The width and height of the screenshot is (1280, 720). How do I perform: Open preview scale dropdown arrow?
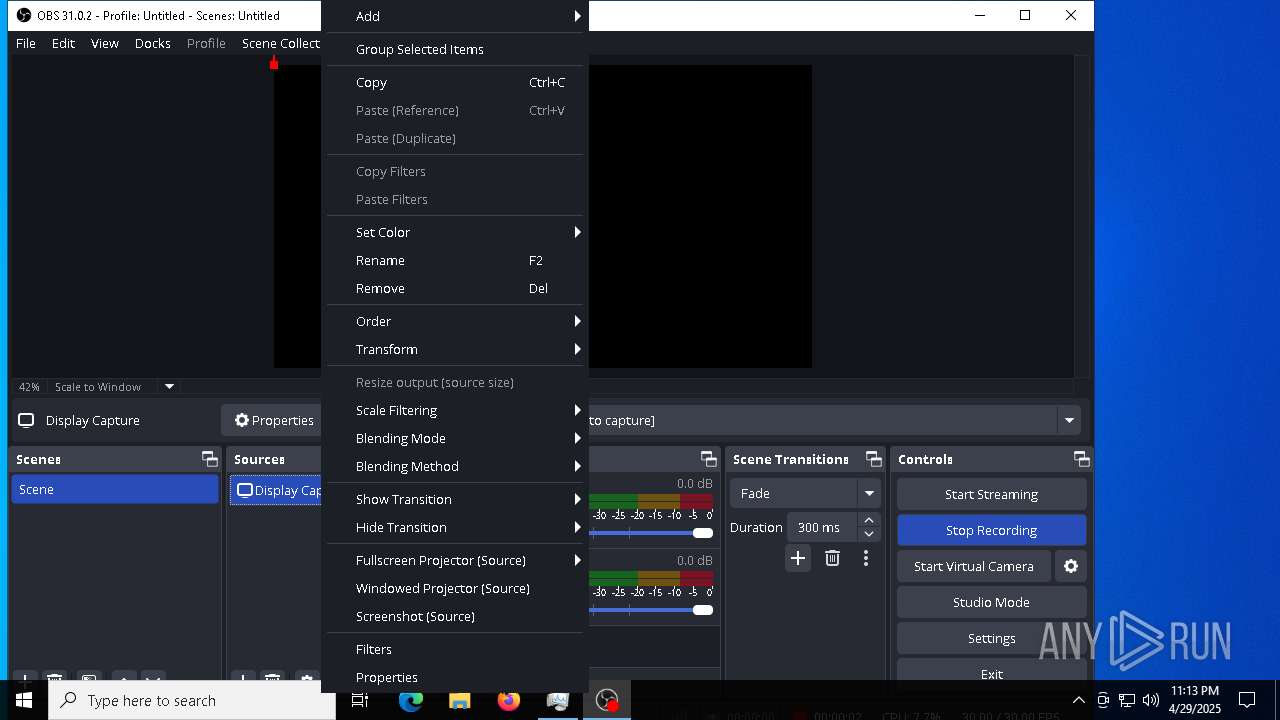169,386
